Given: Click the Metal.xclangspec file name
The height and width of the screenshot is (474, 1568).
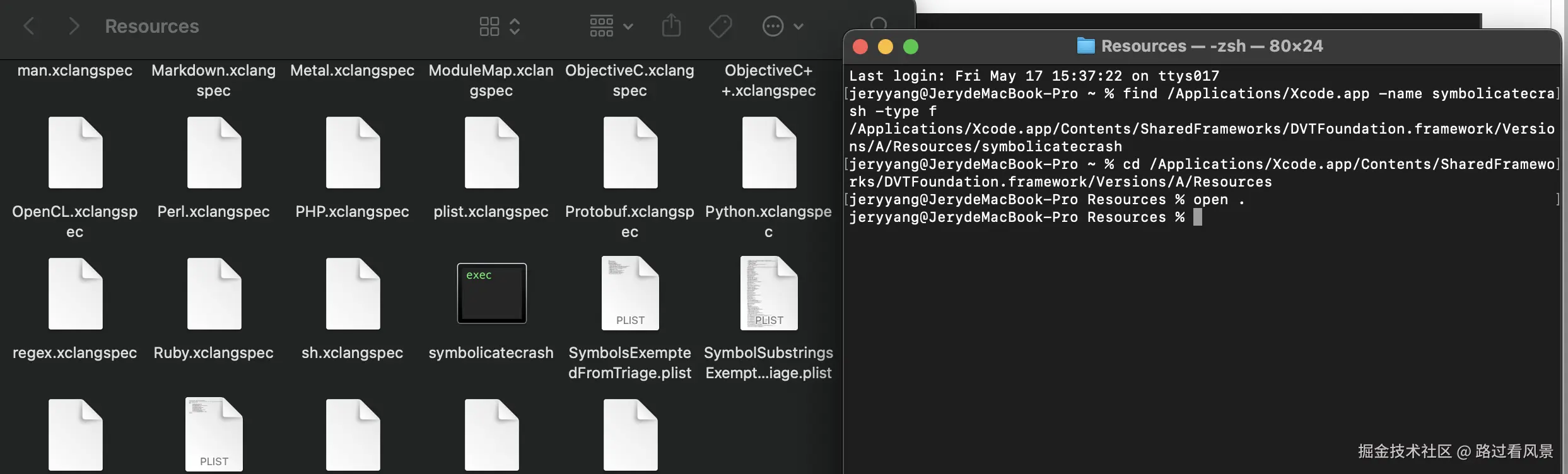Looking at the screenshot, I should [353, 71].
